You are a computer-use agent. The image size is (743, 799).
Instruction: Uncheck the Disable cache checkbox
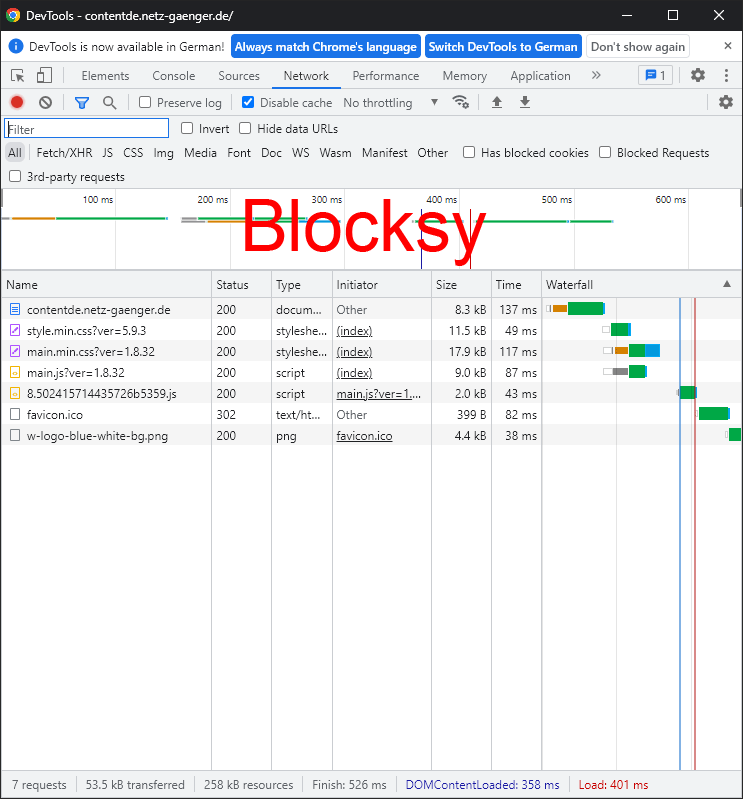248,102
